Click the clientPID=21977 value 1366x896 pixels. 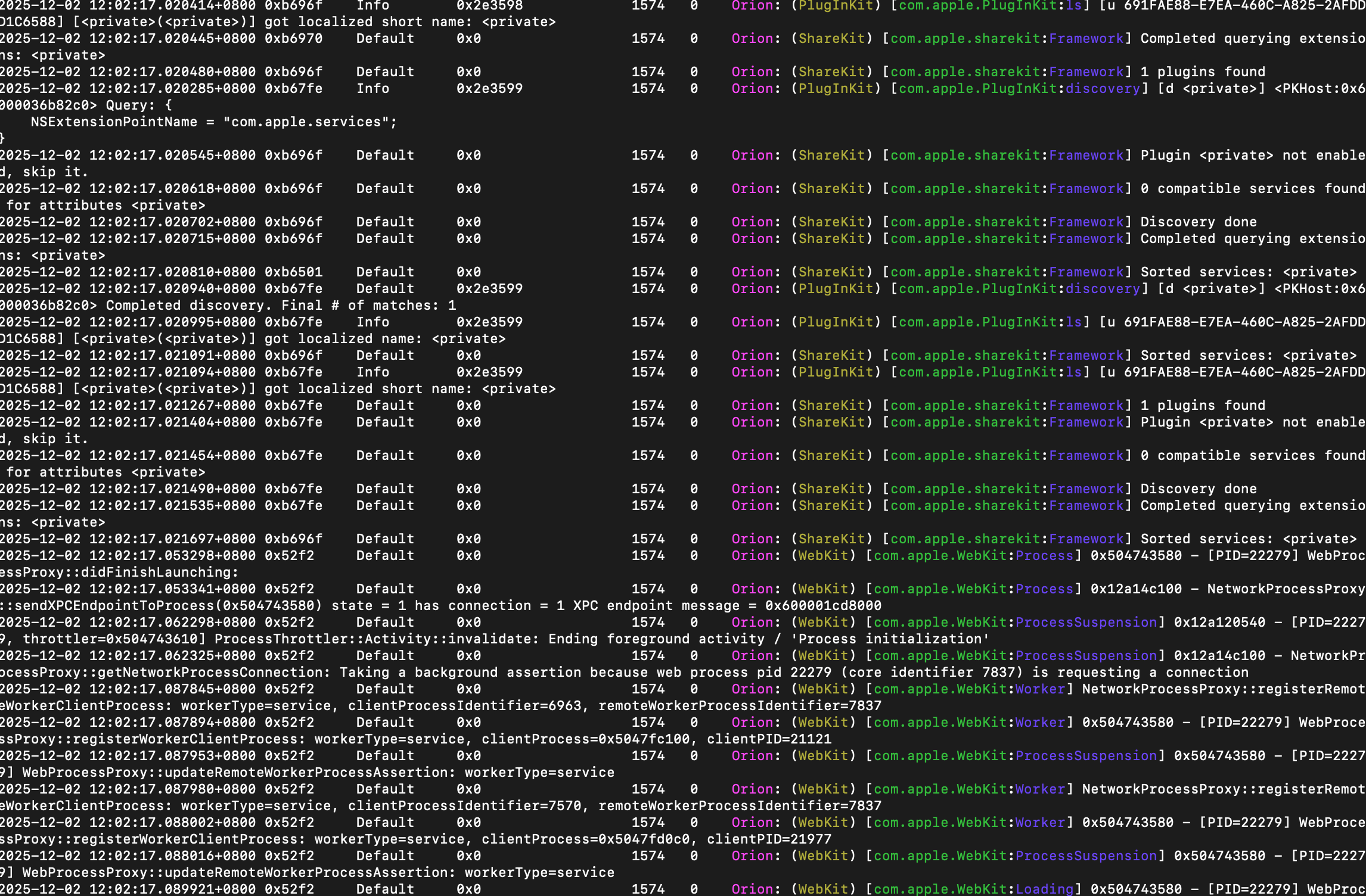point(769,839)
